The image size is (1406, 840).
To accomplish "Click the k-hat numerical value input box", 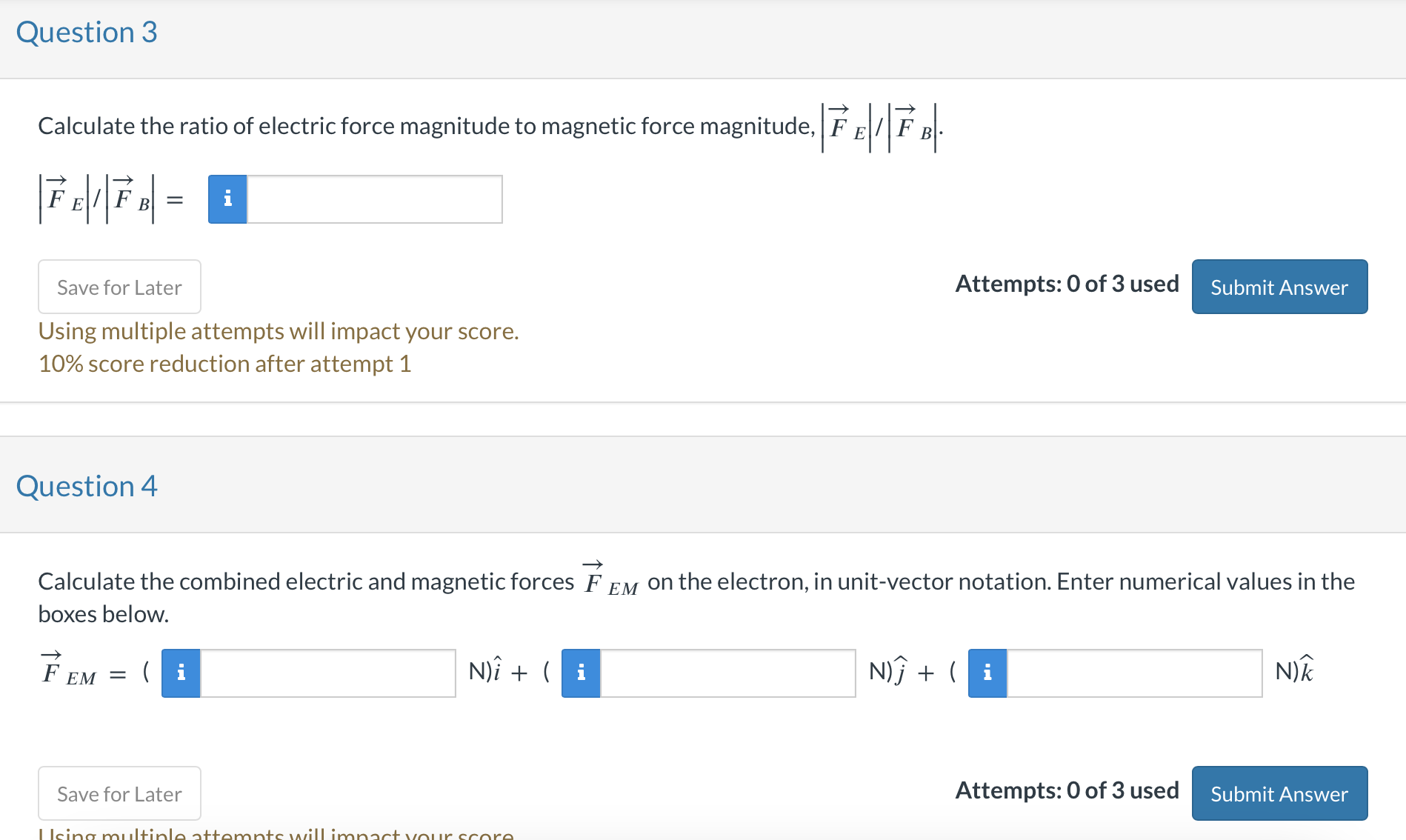I will pos(1133,673).
